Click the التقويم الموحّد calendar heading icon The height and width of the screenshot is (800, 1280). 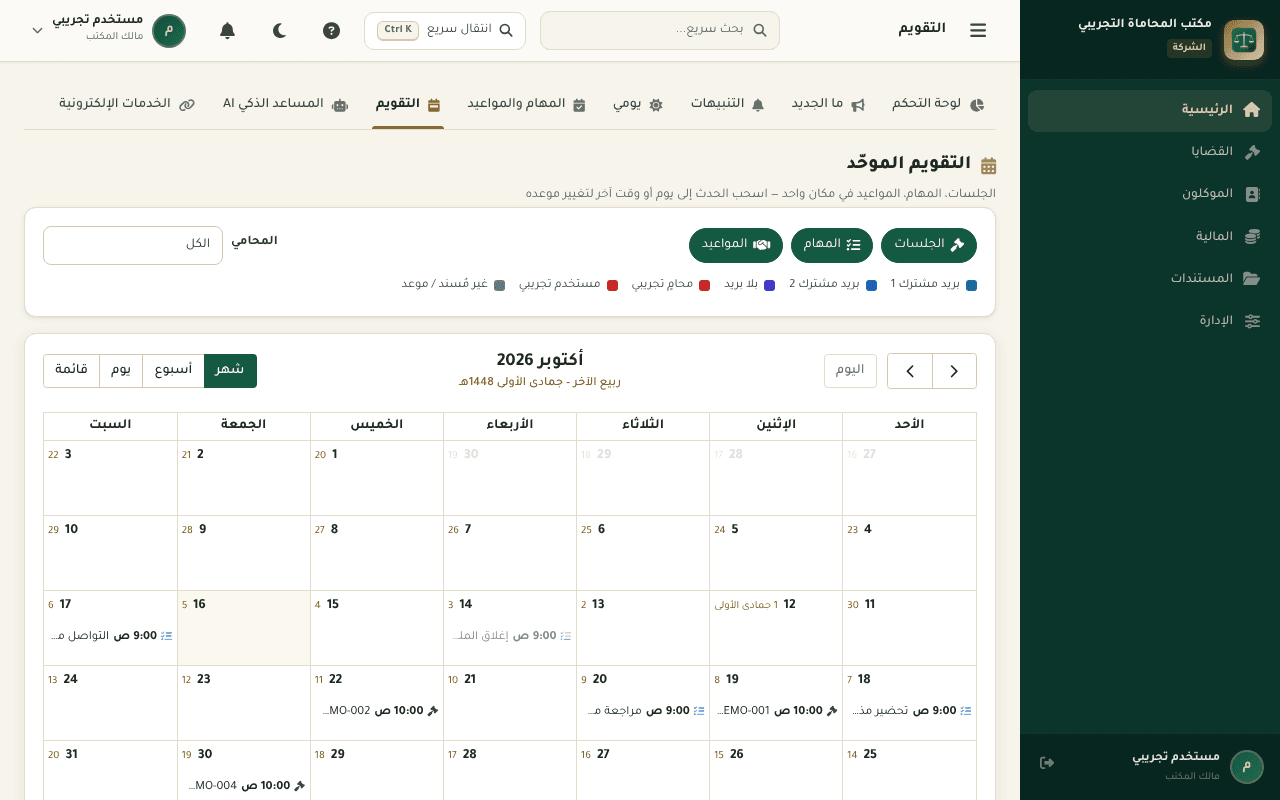(x=988, y=165)
